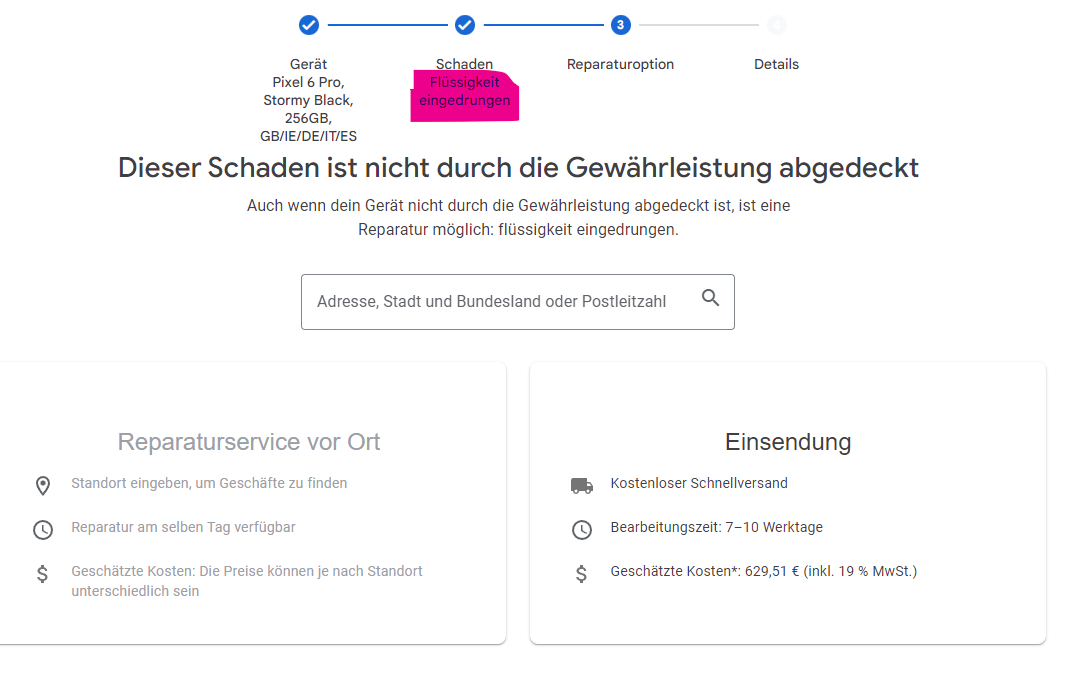This screenshot has height=674, width=1074.
Task: Select step 3 Reparaturoption circle
Action: pyautogui.click(x=621, y=25)
